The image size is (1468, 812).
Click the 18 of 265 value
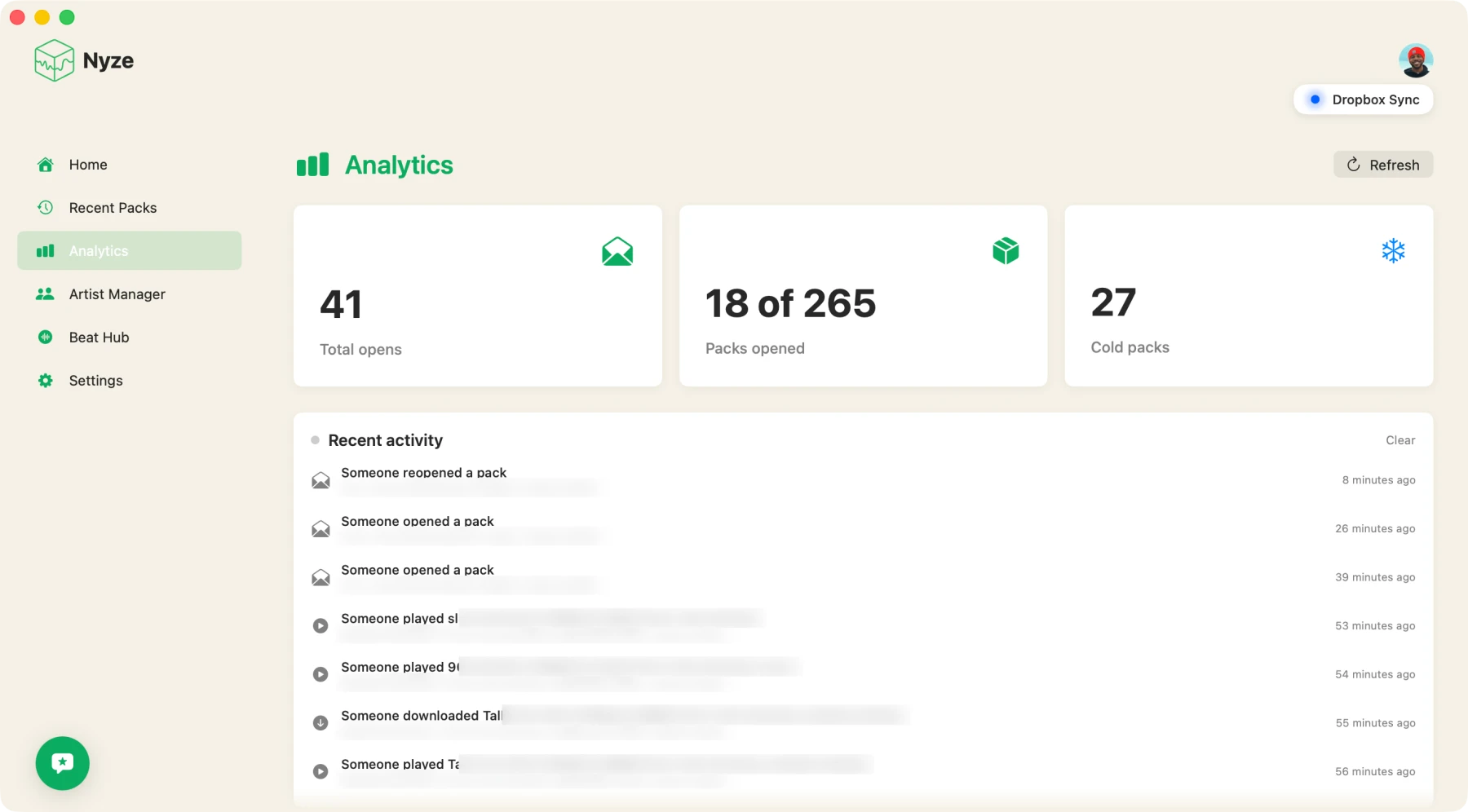[790, 304]
